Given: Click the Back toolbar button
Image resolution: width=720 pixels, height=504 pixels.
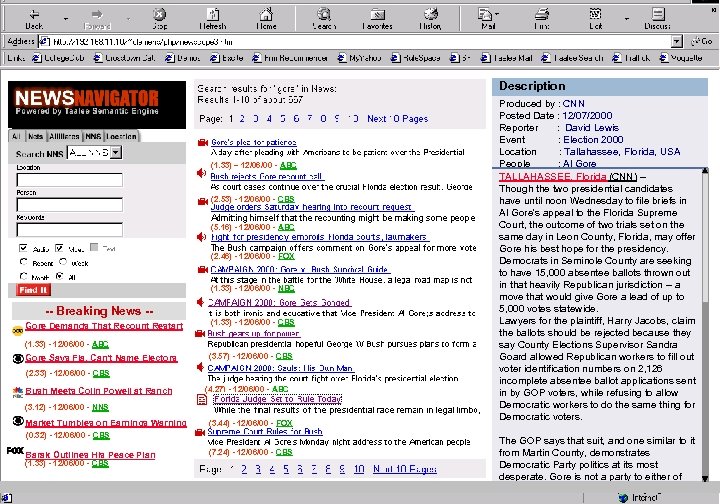Looking at the screenshot, I should tap(34, 19).
